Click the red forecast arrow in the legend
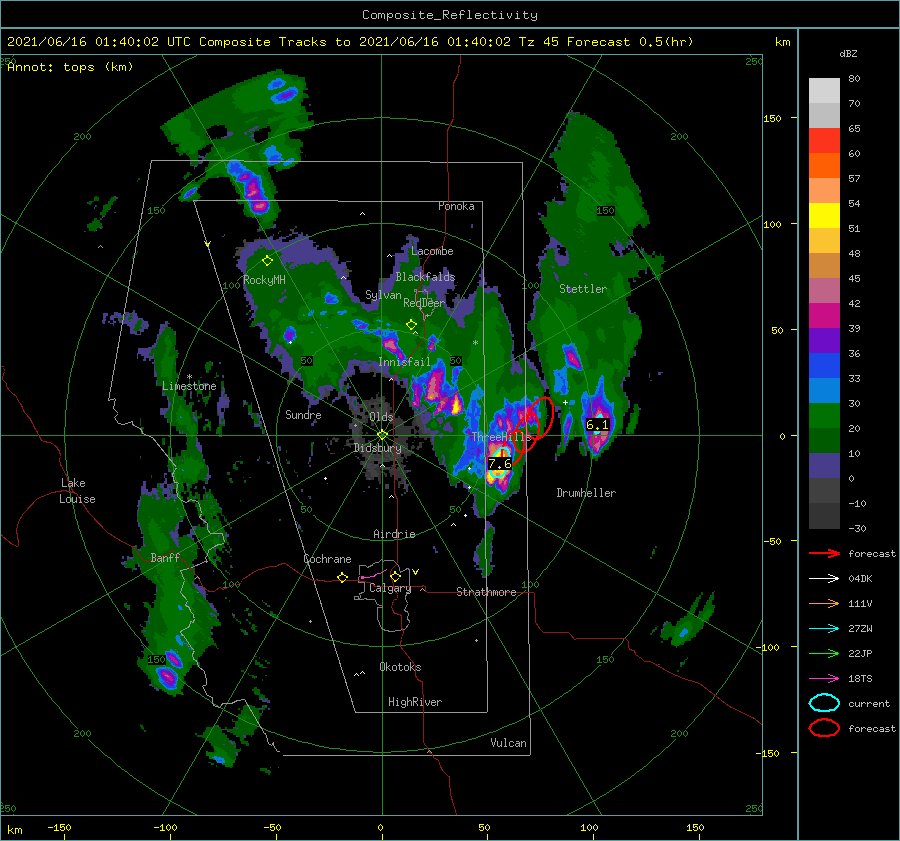This screenshot has height=841, width=900. 824,553
